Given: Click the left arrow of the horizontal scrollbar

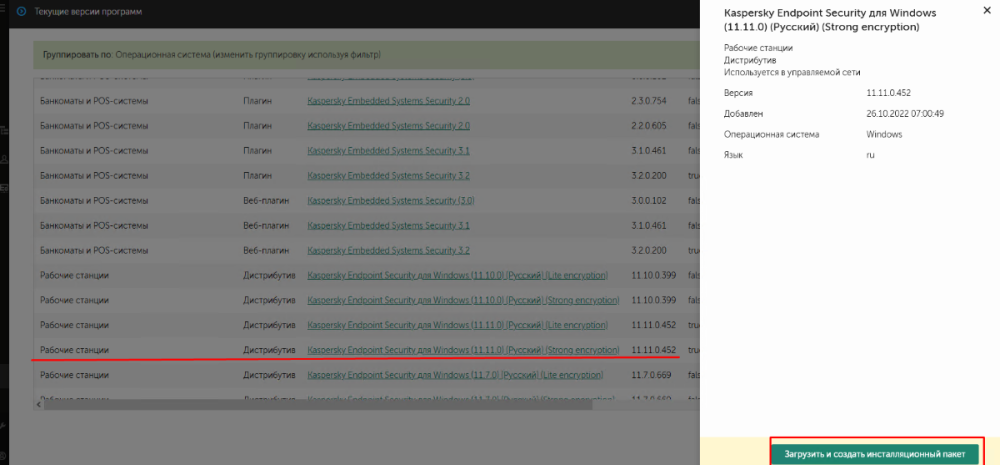Looking at the screenshot, I should [38, 404].
